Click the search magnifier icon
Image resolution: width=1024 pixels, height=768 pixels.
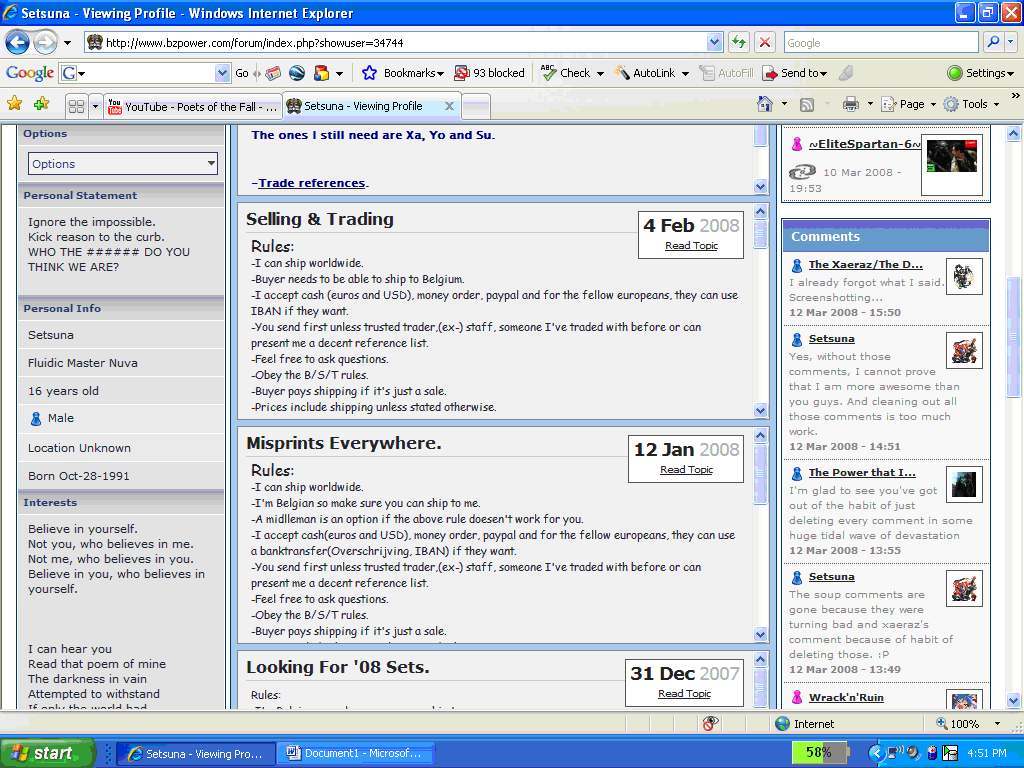pyautogui.click(x=993, y=42)
